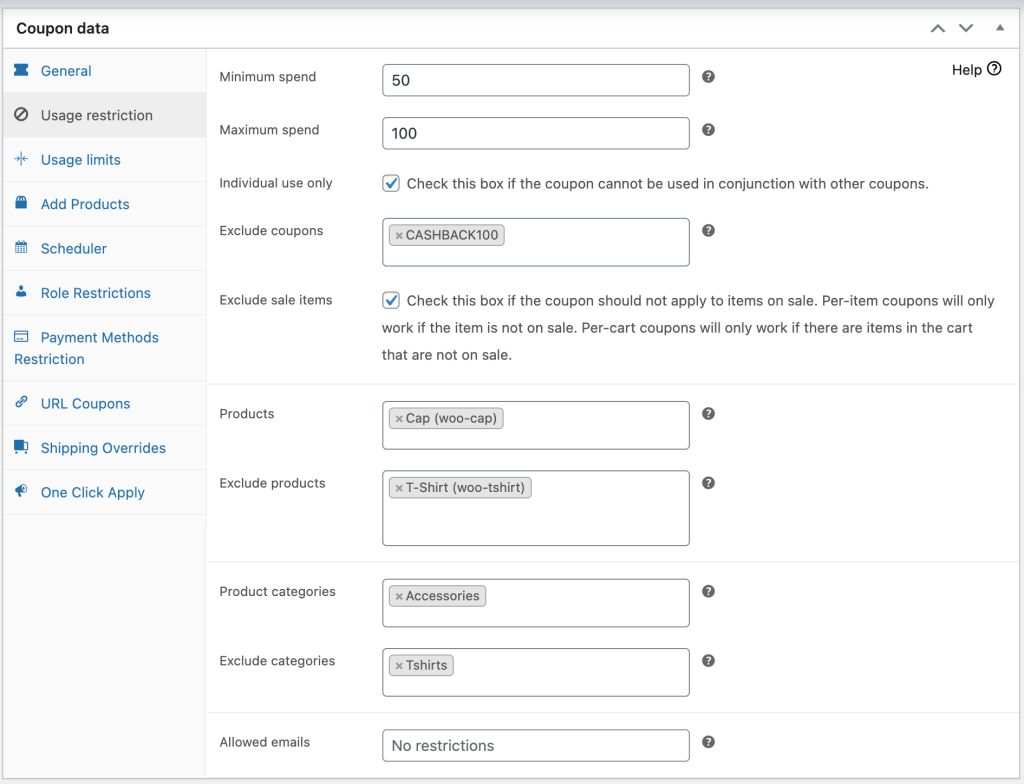
Task: Remove Tshirts from excluded categories
Action: 399,666
